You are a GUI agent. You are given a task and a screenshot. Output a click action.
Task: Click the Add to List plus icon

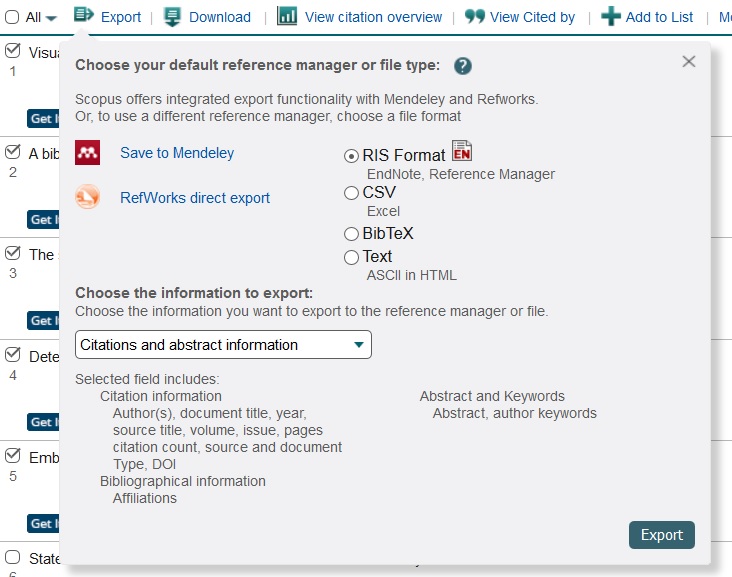click(x=611, y=16)
